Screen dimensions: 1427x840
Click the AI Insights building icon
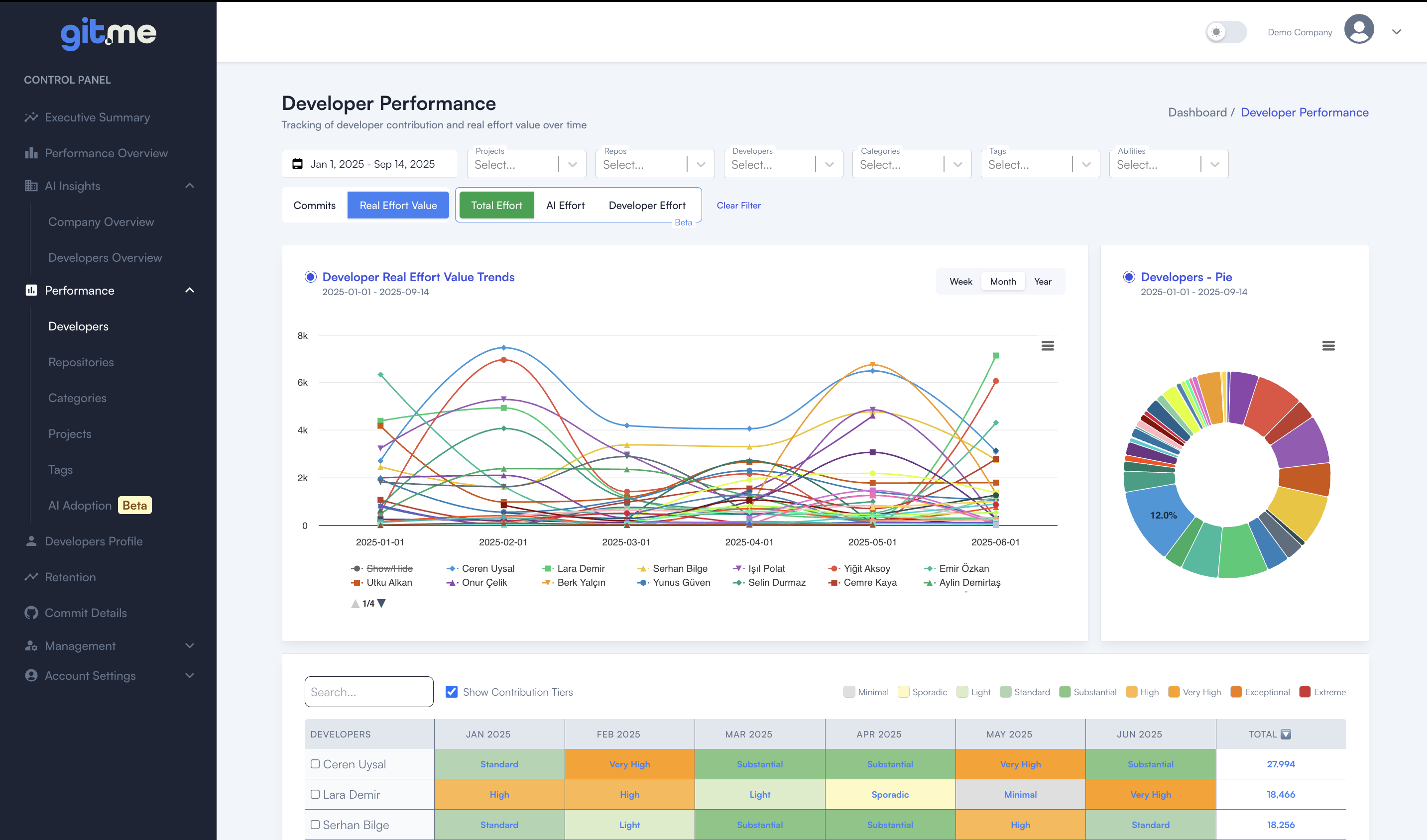[x=32, y=186]
